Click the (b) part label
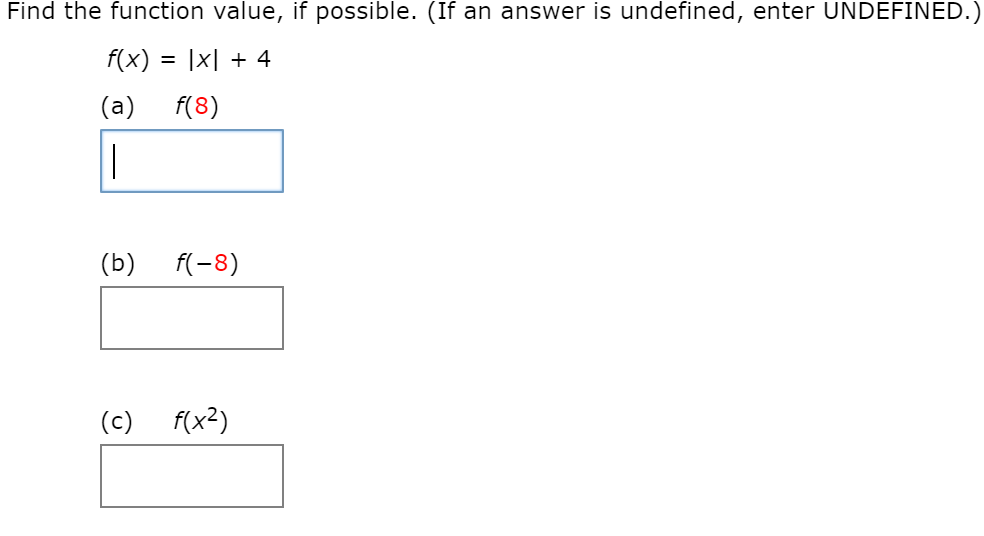Image resolution: width=984 pixels, height=536 pixels. pyautogui.click(x=118, y=263)
